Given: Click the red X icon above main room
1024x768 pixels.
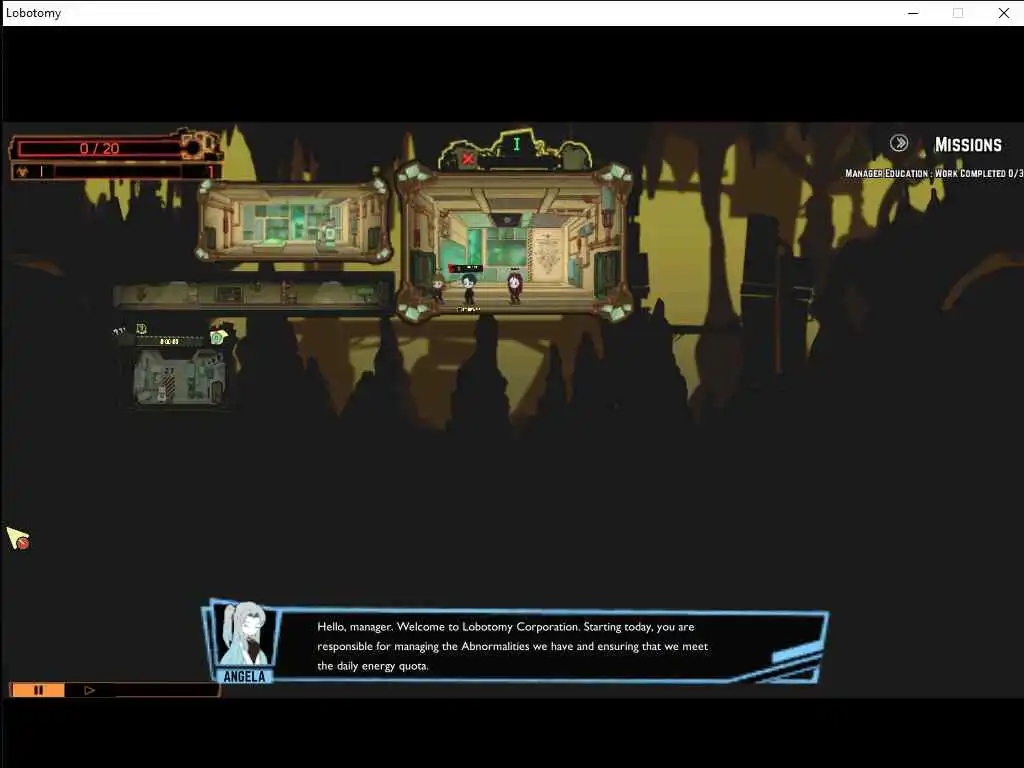Looking at the screenshot, I should (468, 159).
